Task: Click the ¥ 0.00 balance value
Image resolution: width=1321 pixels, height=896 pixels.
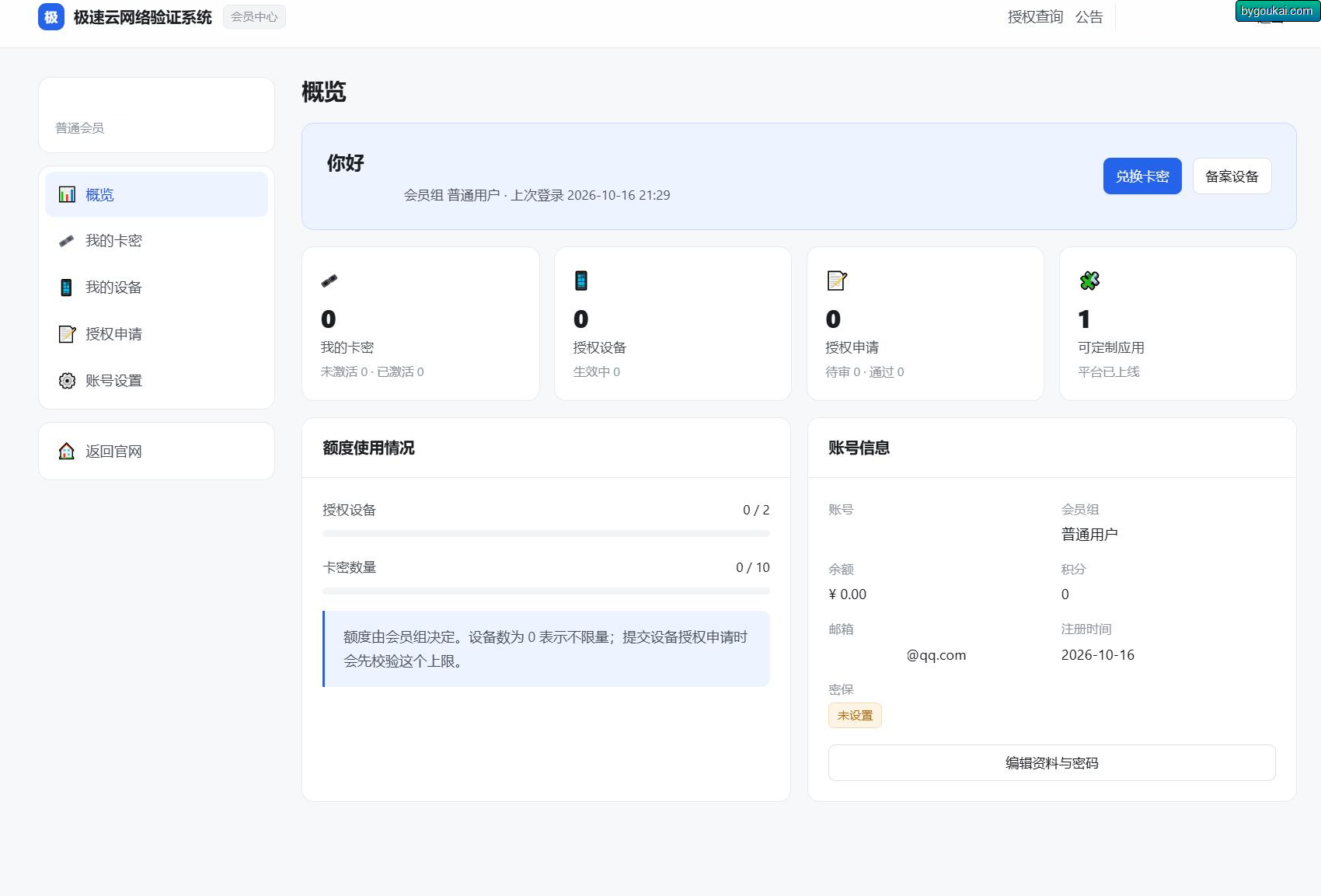Action: (x=848, y=594)
